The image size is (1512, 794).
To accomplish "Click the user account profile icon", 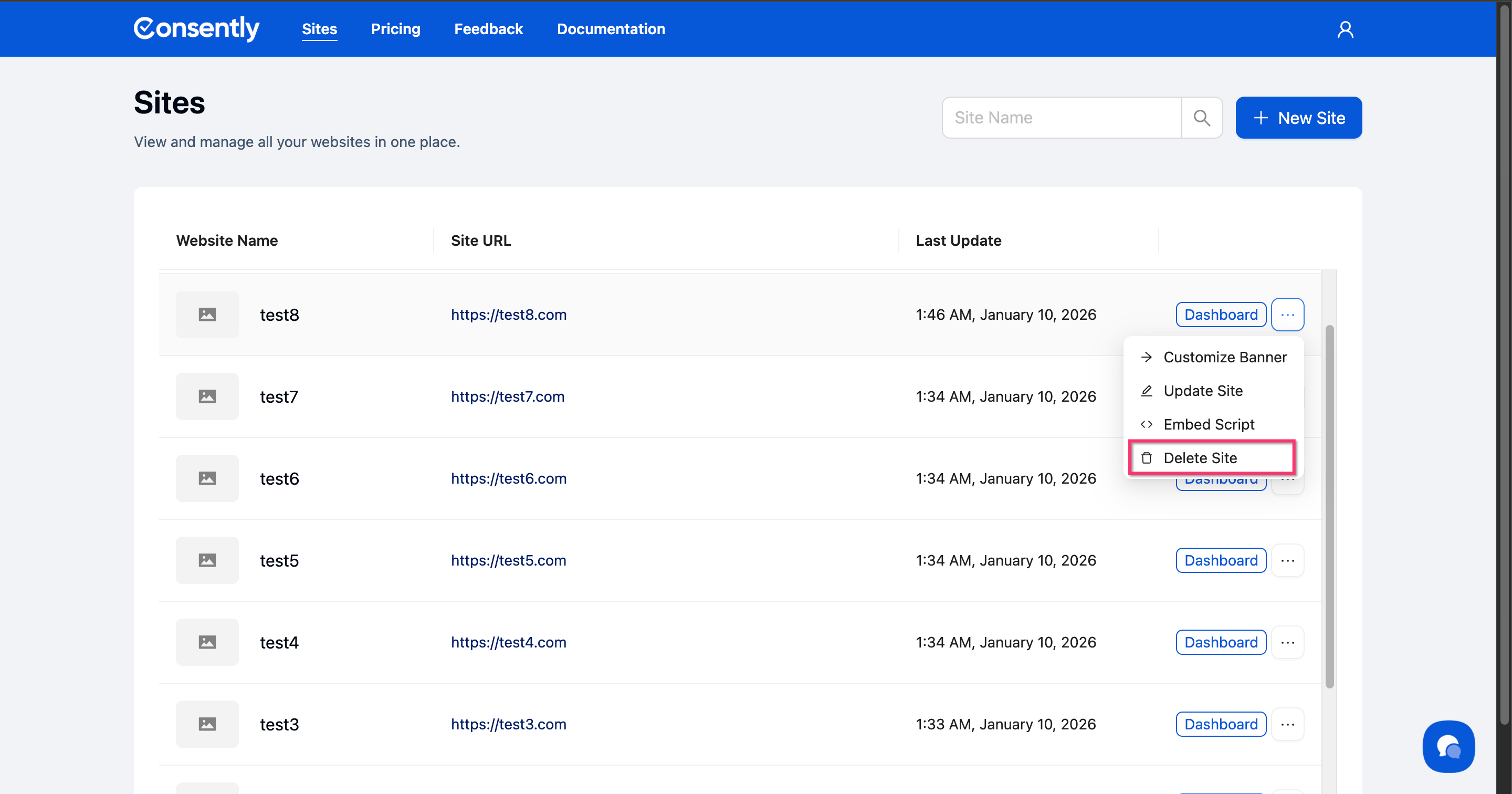I will point(1345,29).
